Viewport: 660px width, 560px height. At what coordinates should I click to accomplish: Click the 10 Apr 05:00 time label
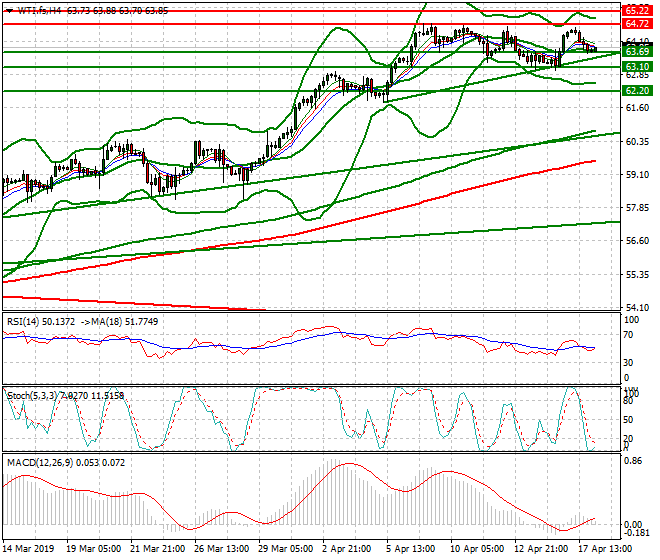click(x=477, y=549)
